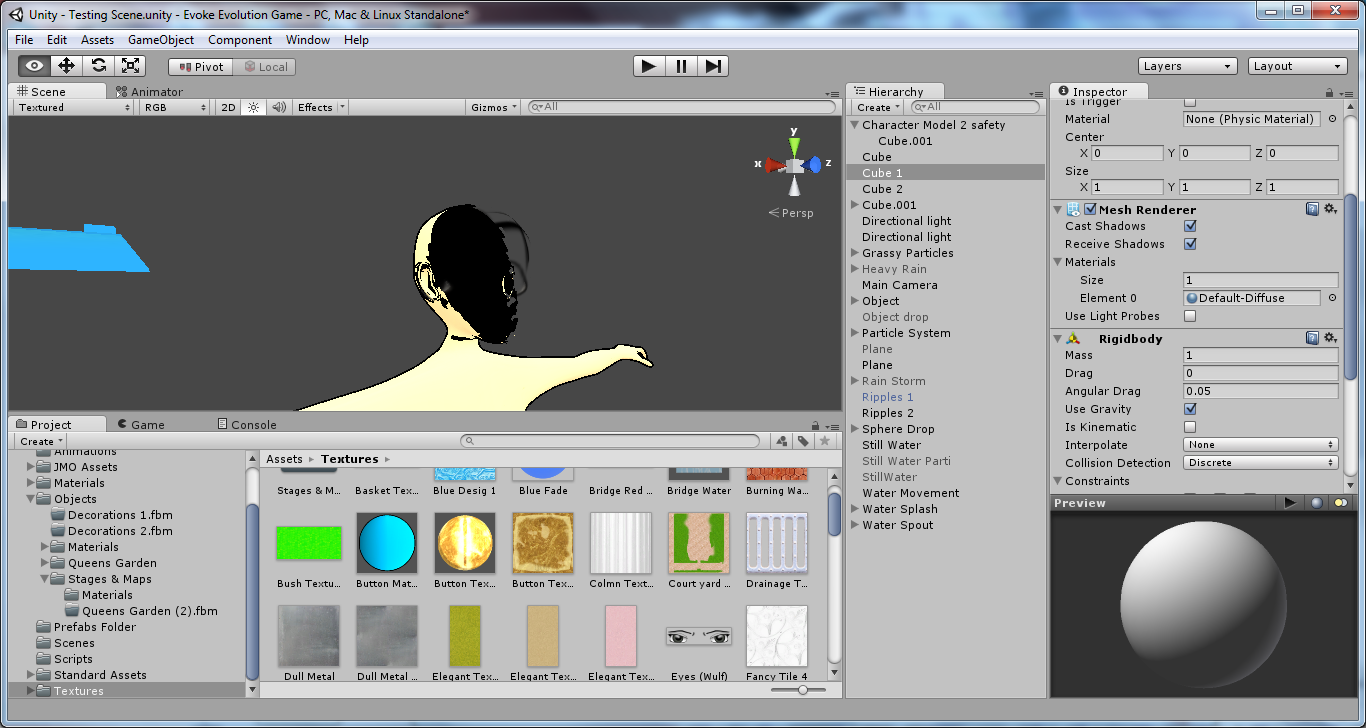Adjust the asset thumbnail size slider
Screen dimensions: 1366x728
coord(803,690)
